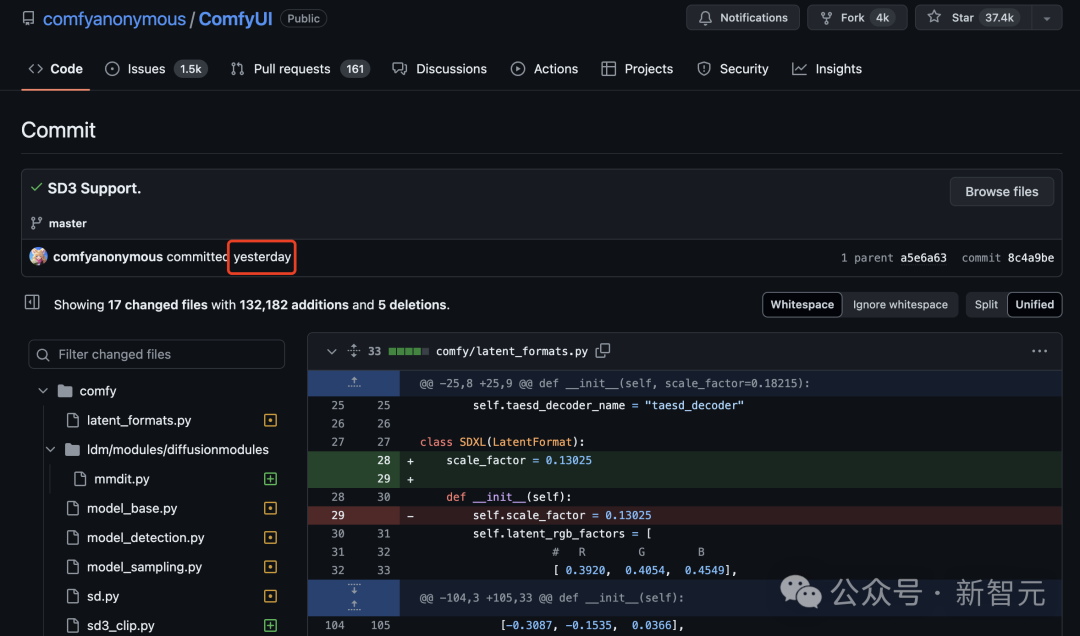Click the comfyanonymous avatar image

pos(39,257)
